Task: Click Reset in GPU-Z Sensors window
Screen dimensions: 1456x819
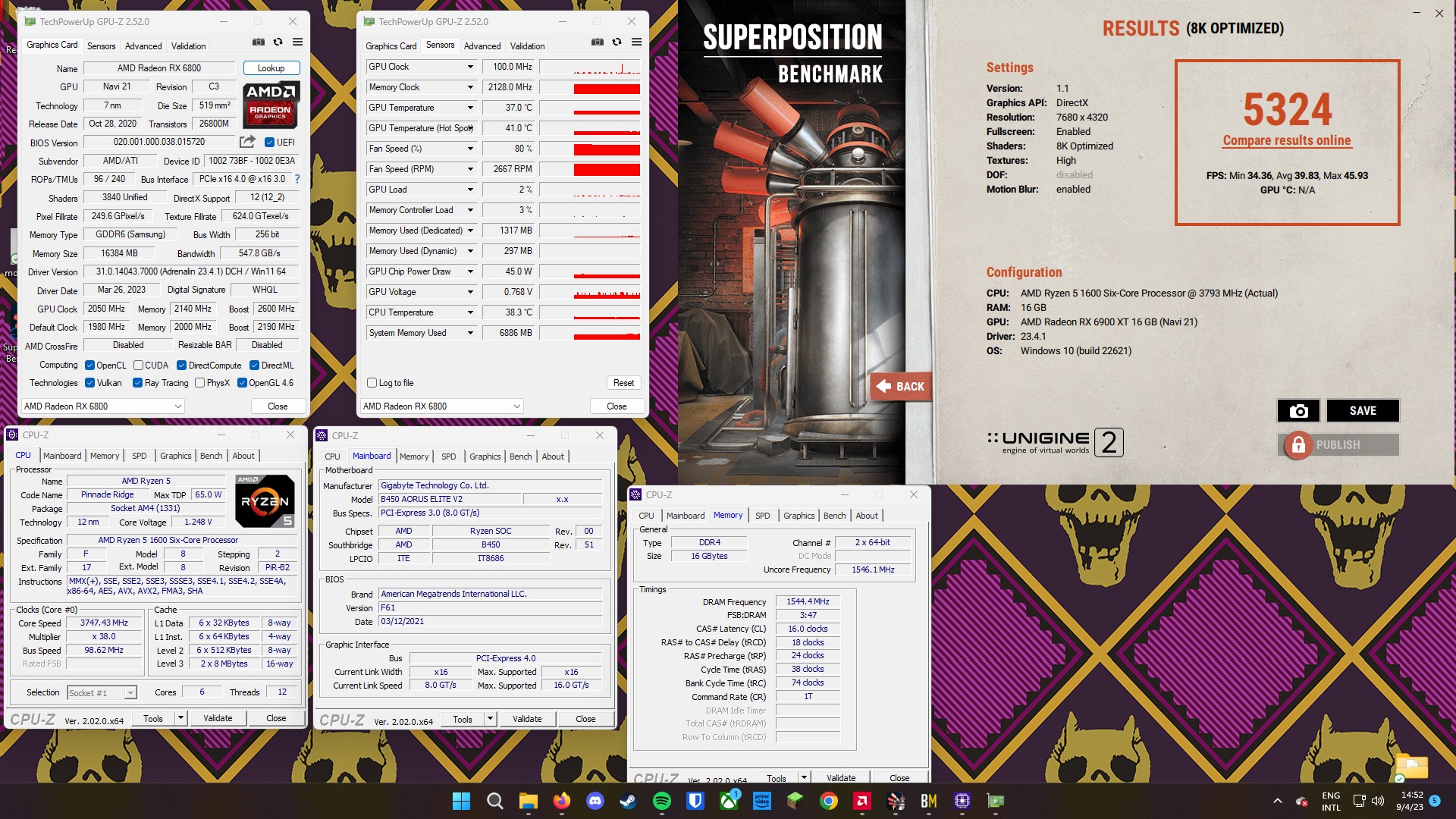Action: pos(623,383)
